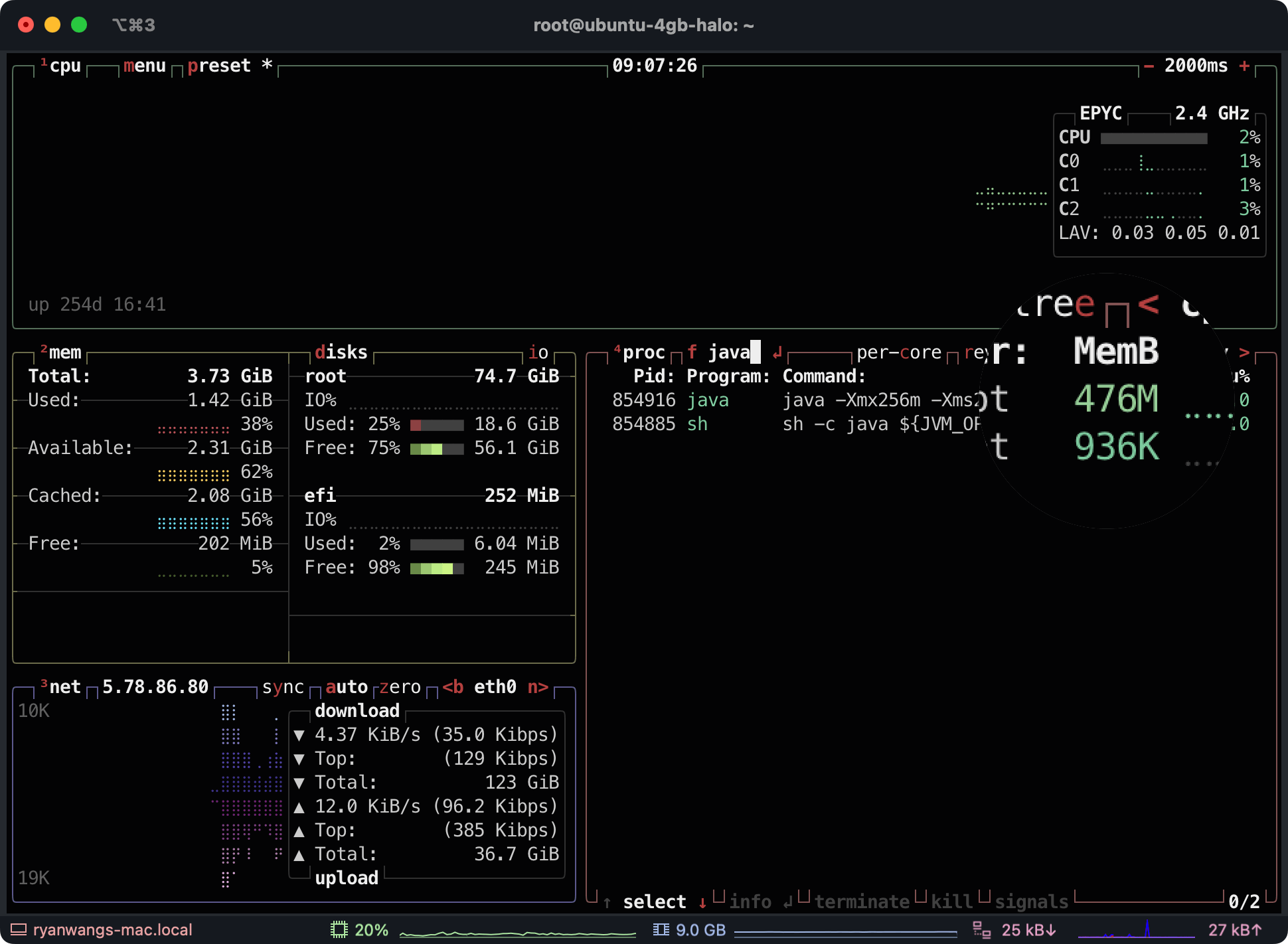Click + to increase the 2000ms update interval

1244,65
